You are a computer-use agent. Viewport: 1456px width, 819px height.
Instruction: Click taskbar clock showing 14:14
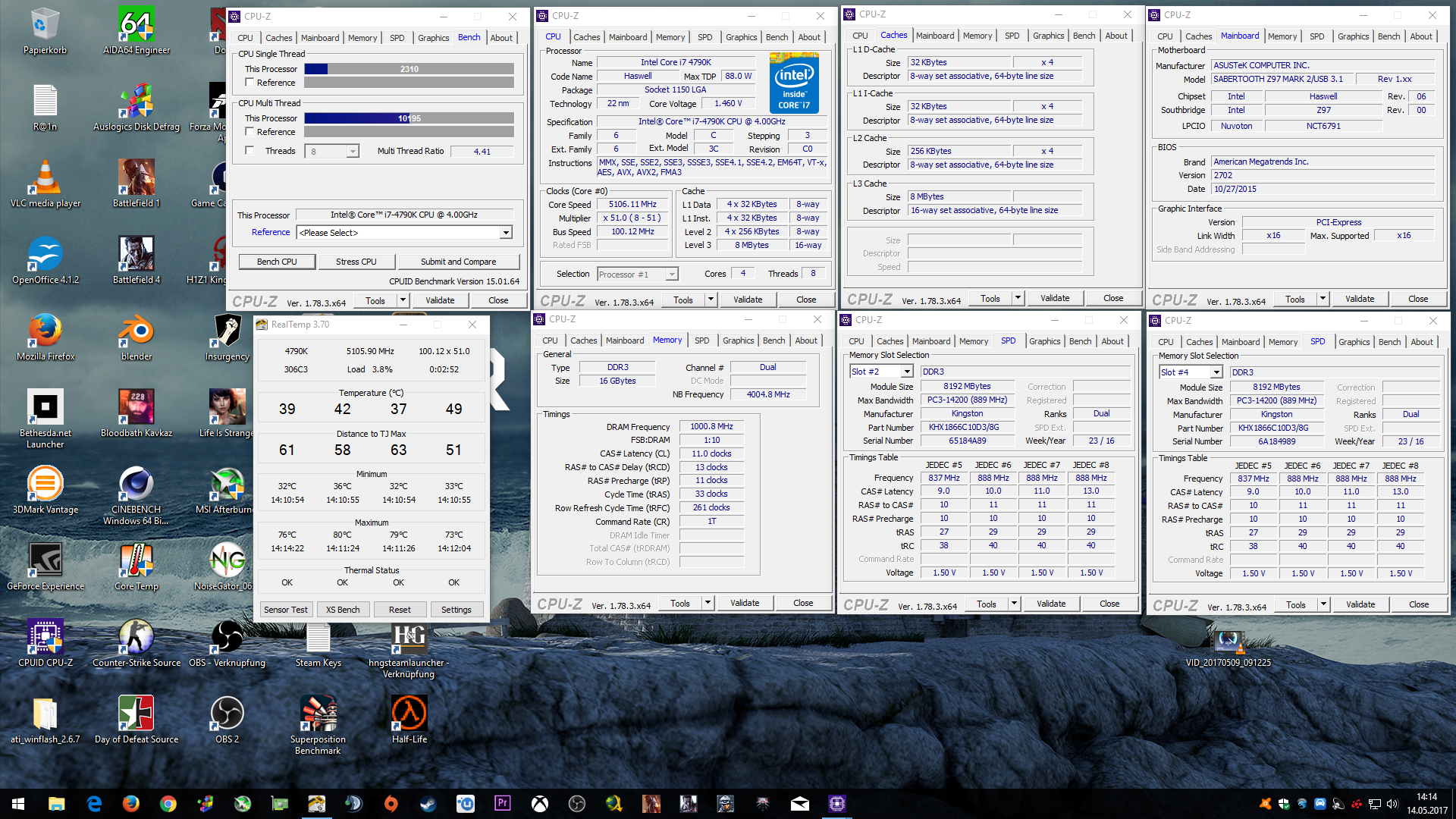(1426, 804)
